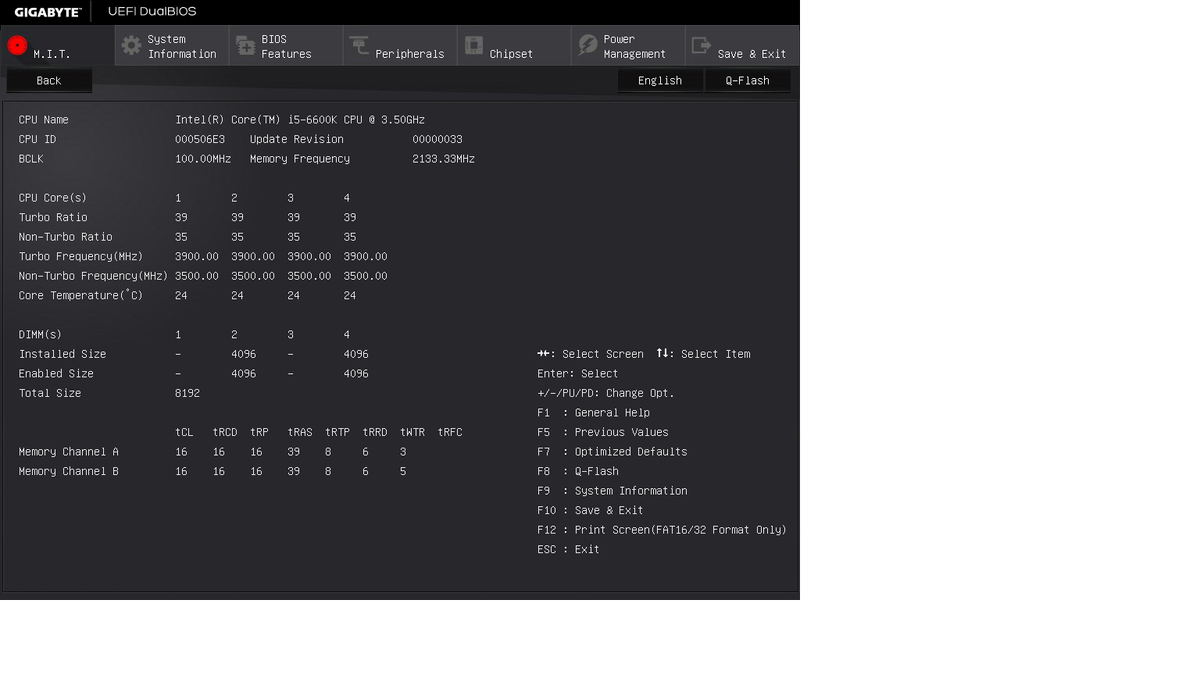The height and width of the screenshot is (675, 1200).
Task: Launch the Q-Flash utility button
Action: [747, 81]
